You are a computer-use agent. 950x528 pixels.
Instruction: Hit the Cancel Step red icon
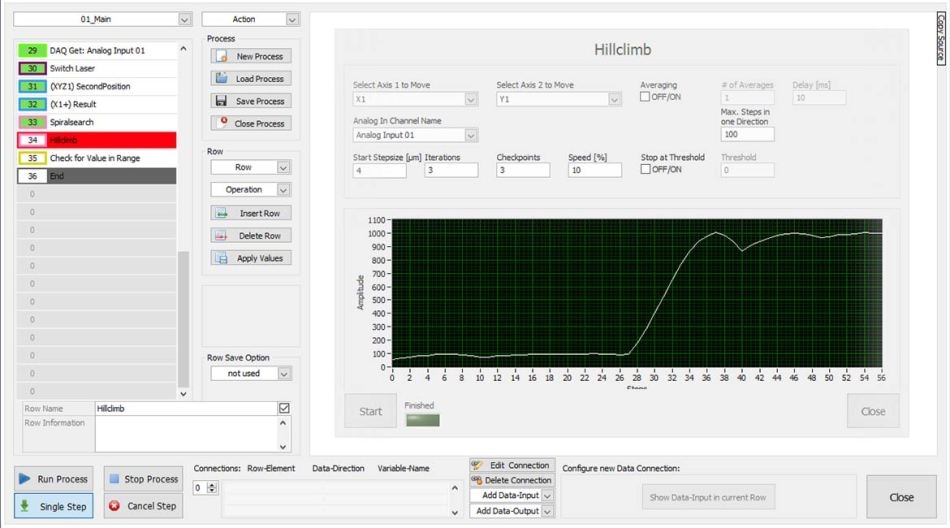114,506
